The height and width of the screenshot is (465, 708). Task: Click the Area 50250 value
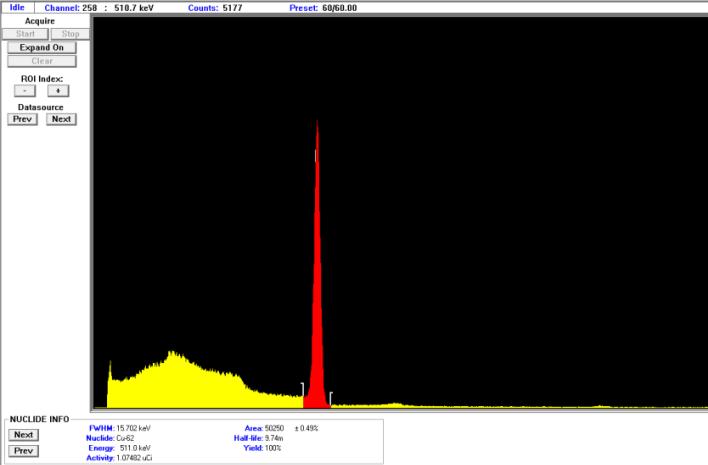coord(274,428)
